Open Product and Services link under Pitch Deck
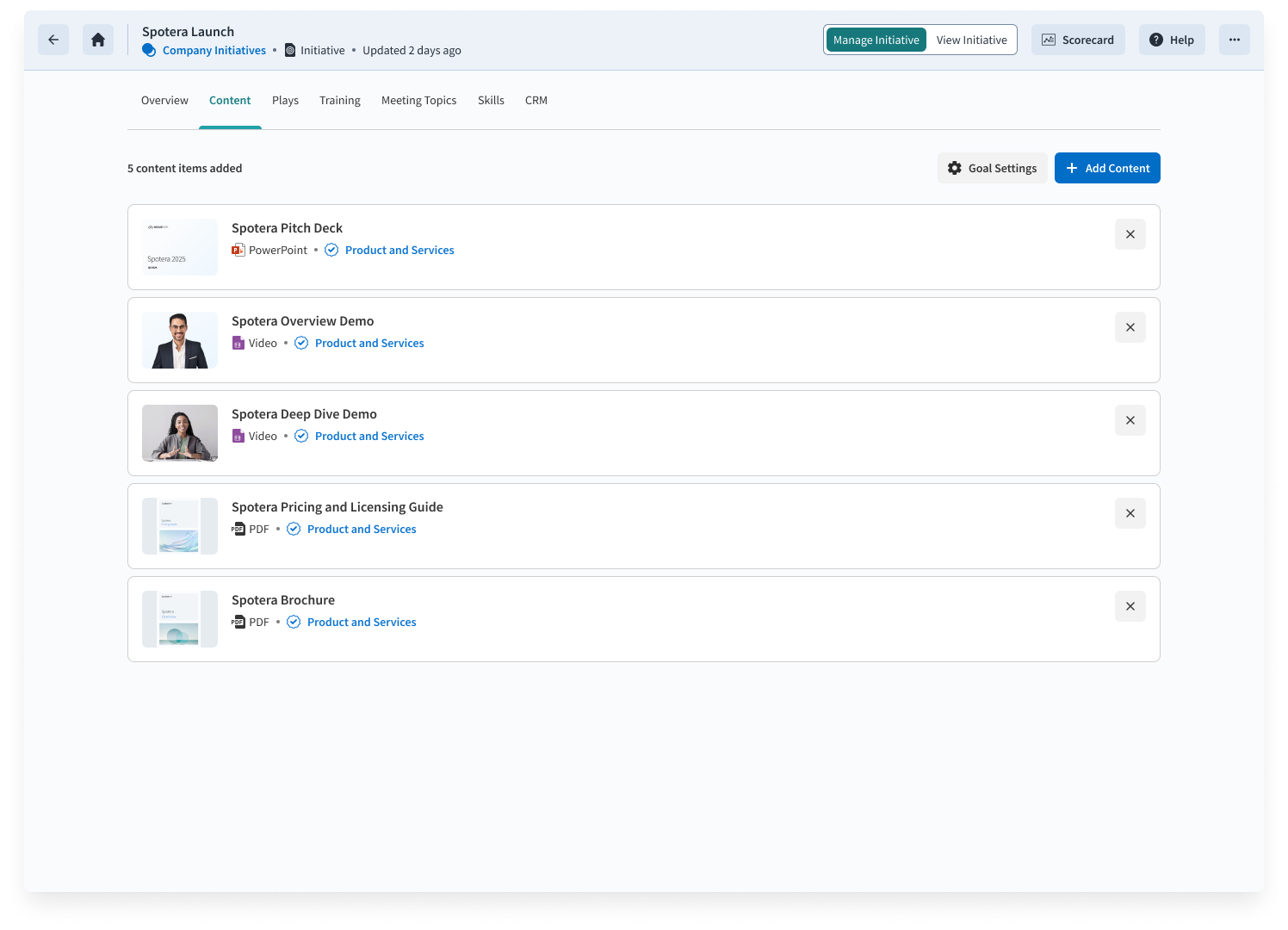 click(399, 251)
